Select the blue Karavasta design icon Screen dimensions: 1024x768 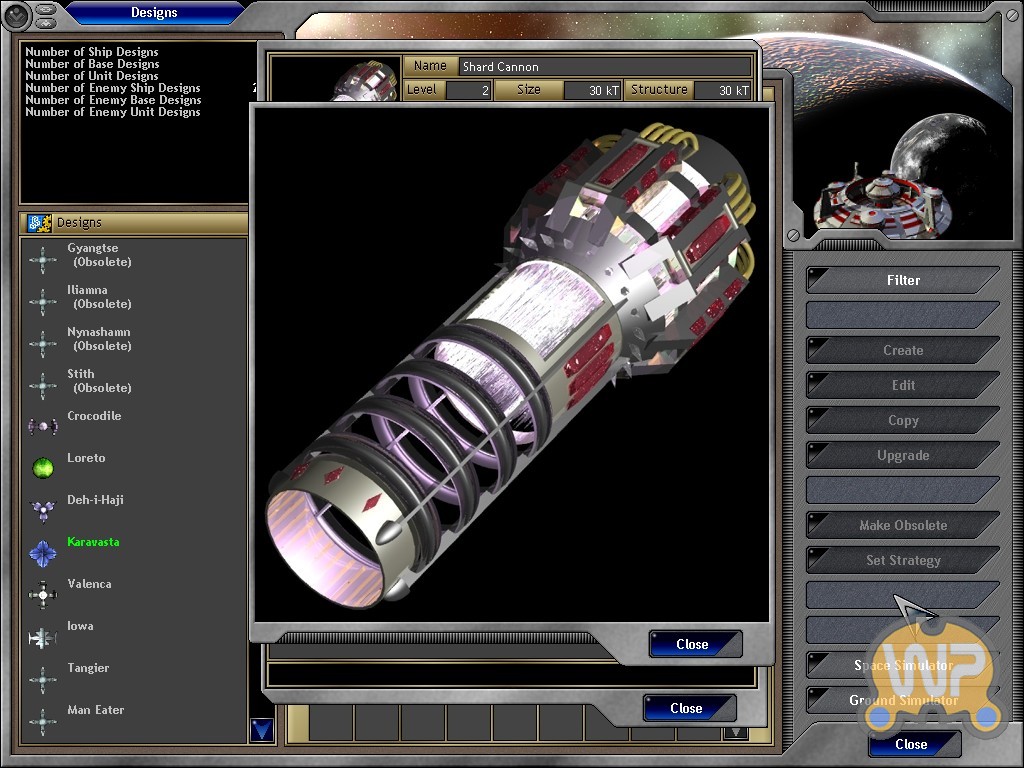coord(42,552)
